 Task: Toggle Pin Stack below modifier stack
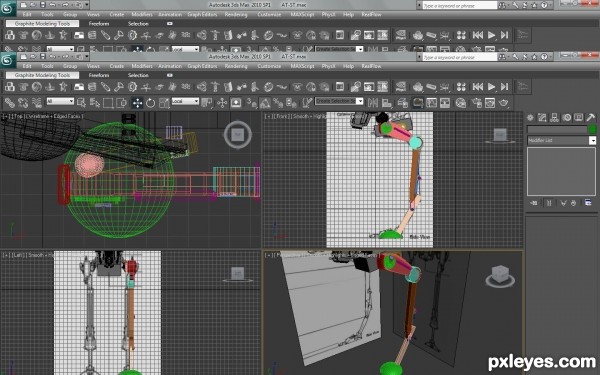click(x=534, y=203)
